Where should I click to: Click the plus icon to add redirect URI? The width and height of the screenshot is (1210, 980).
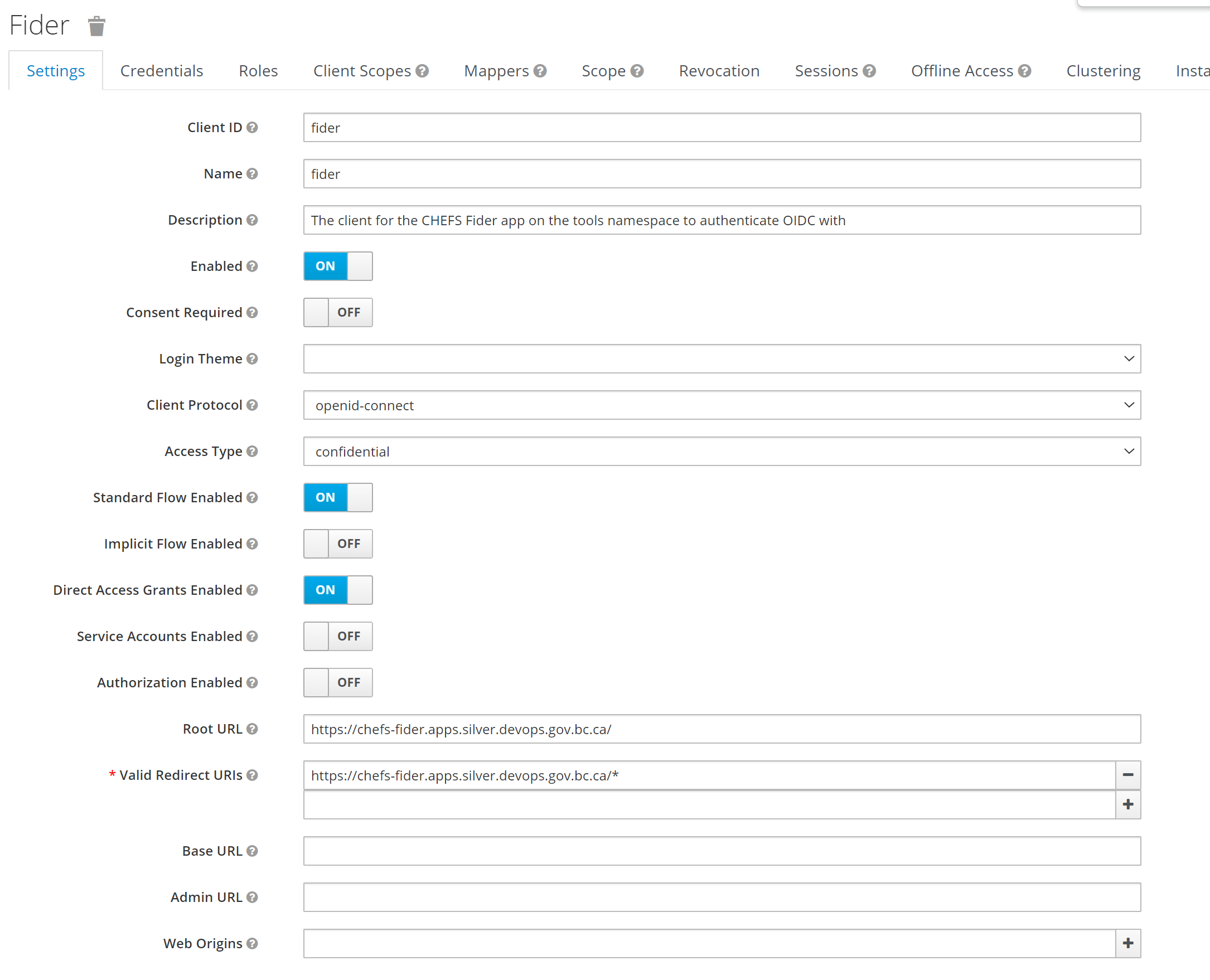[x=1127, y=803]
